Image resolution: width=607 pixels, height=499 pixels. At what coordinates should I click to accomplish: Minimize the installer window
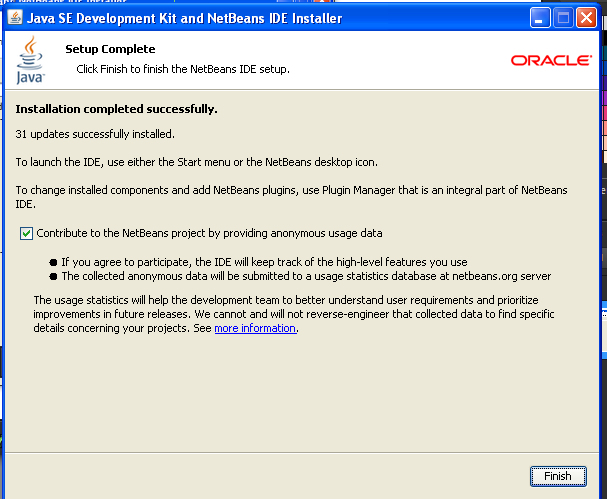coord(538,18)
